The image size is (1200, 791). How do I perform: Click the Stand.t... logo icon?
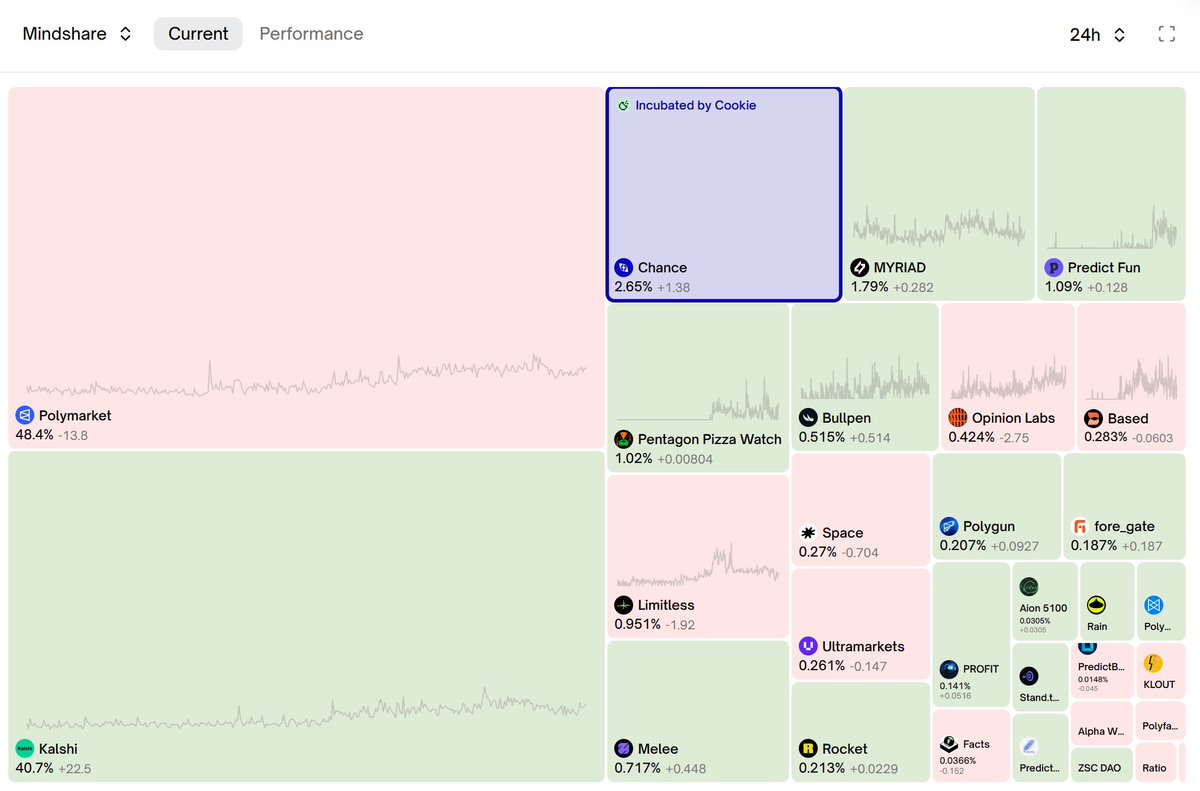tap(1029, 676)
